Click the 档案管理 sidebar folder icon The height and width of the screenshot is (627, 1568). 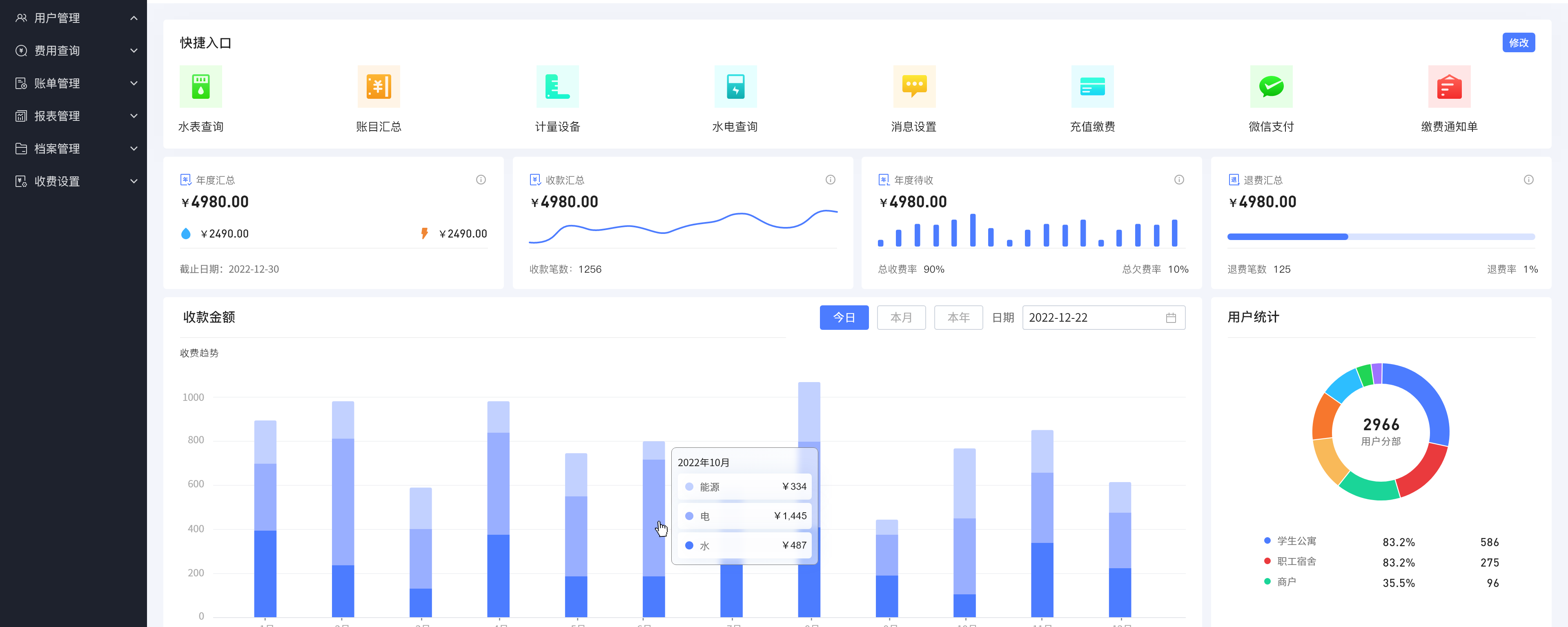[21, 149]
